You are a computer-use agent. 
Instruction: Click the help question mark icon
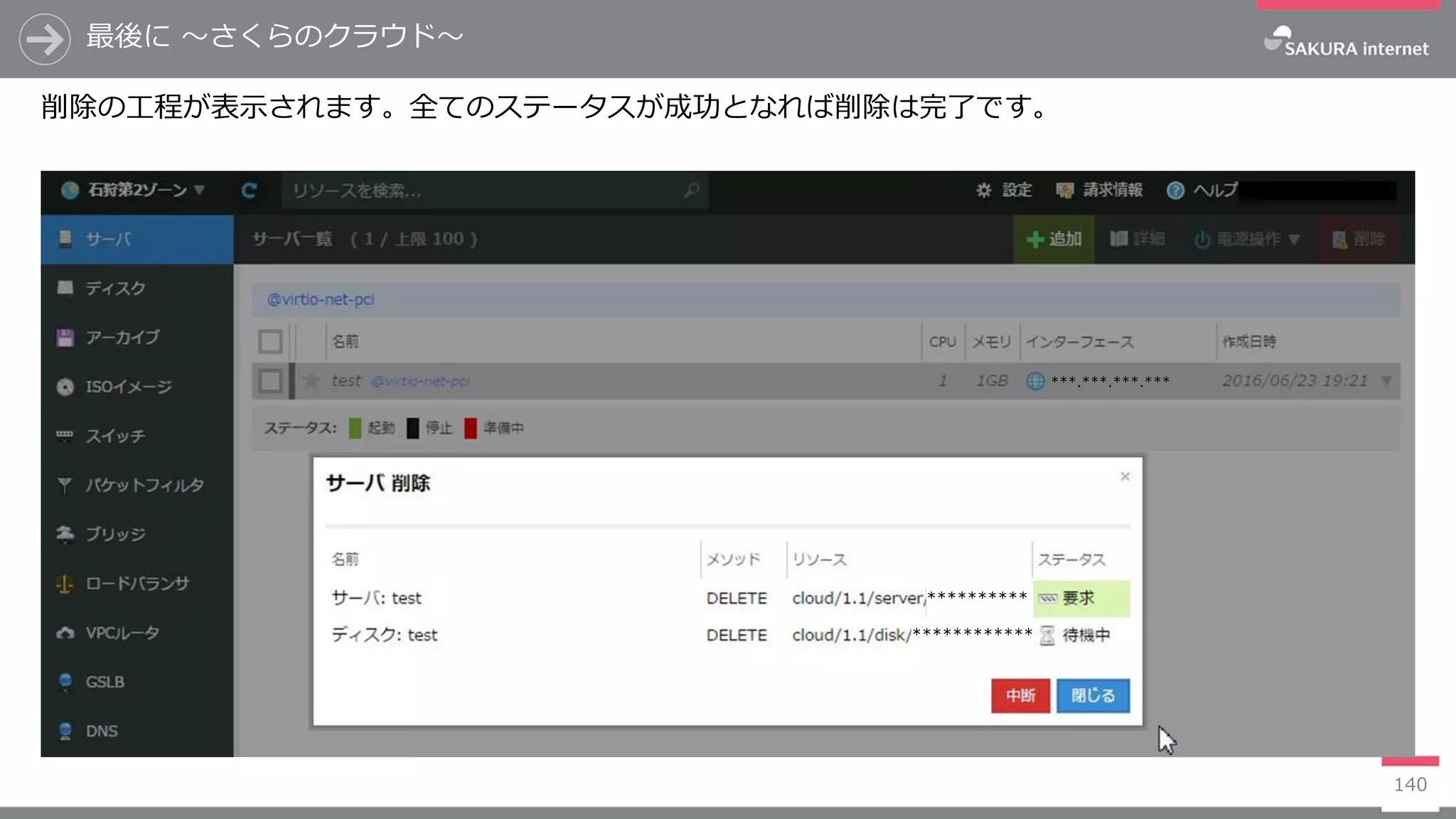pos(1175,191)
